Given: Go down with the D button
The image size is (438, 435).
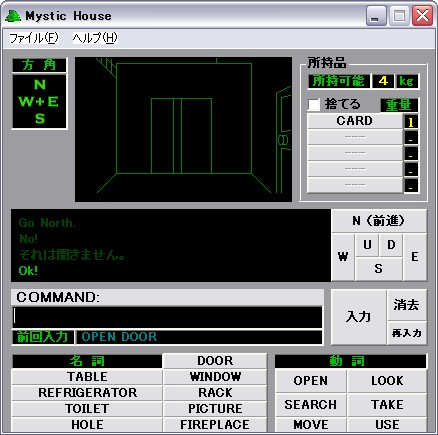Looking at the screenshot, I should (391, 245).
